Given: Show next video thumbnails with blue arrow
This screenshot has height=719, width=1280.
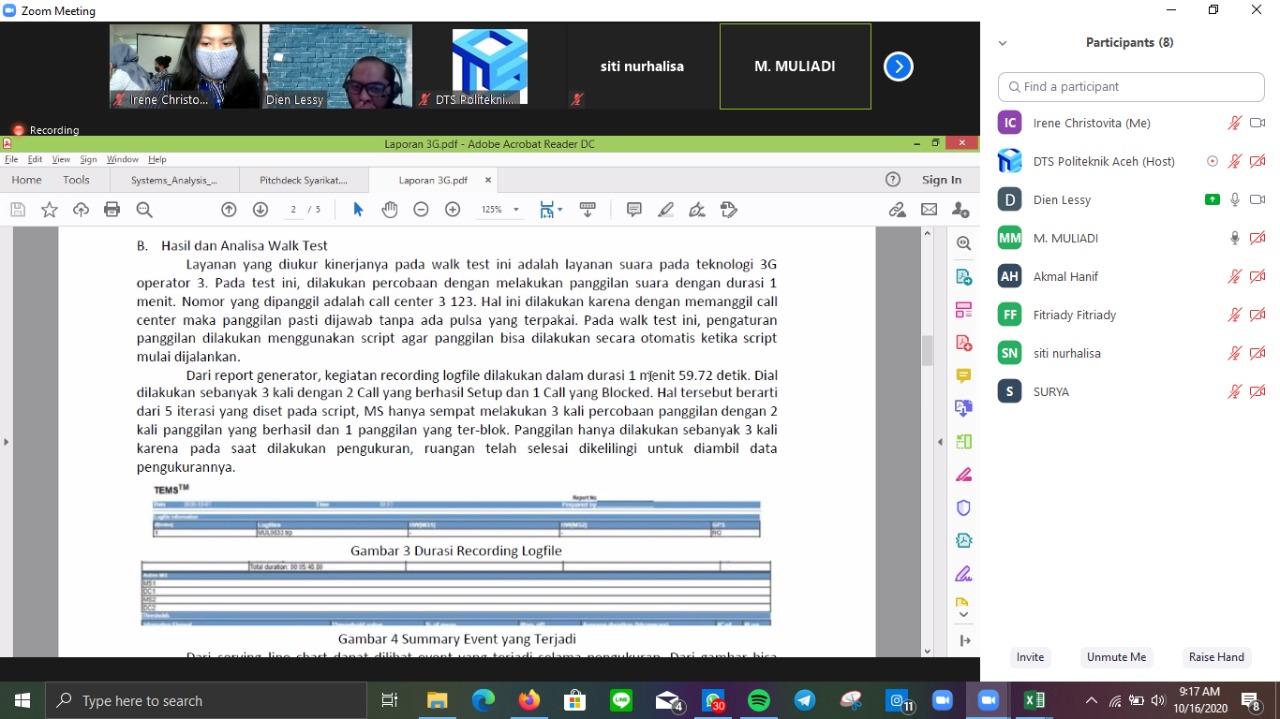Looking at the screenshot, I should tap(898, 66).
